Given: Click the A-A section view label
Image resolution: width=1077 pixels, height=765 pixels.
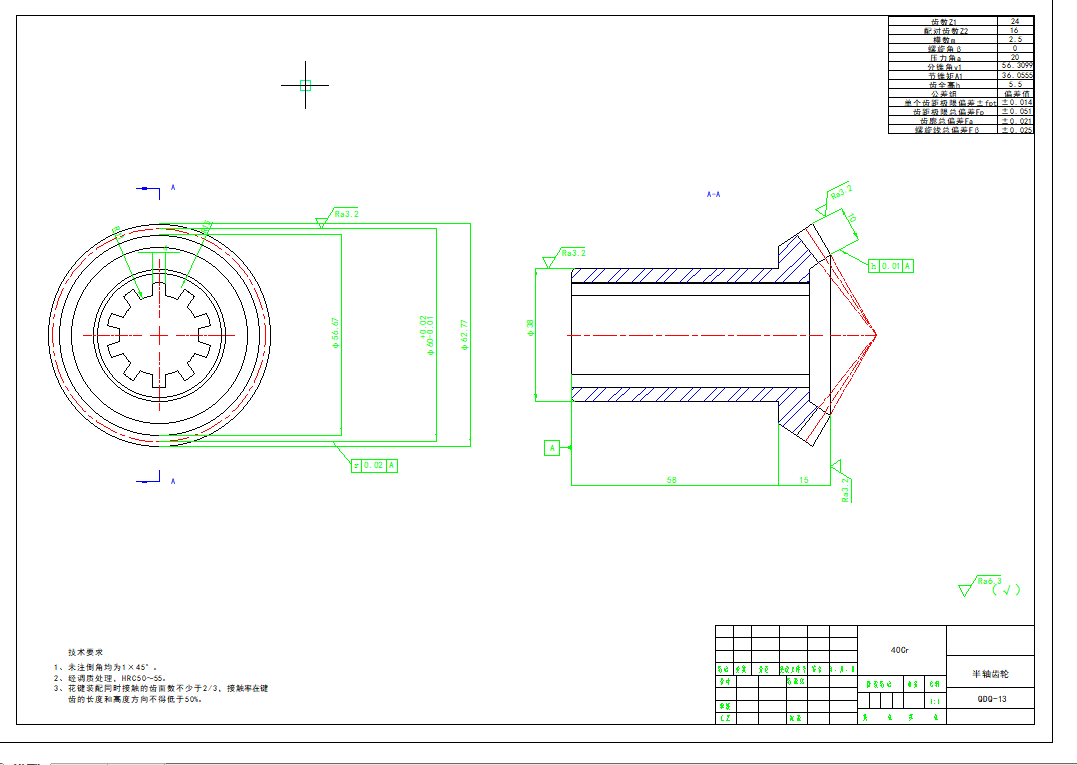Looking at the screenshot, I should 714,195.
